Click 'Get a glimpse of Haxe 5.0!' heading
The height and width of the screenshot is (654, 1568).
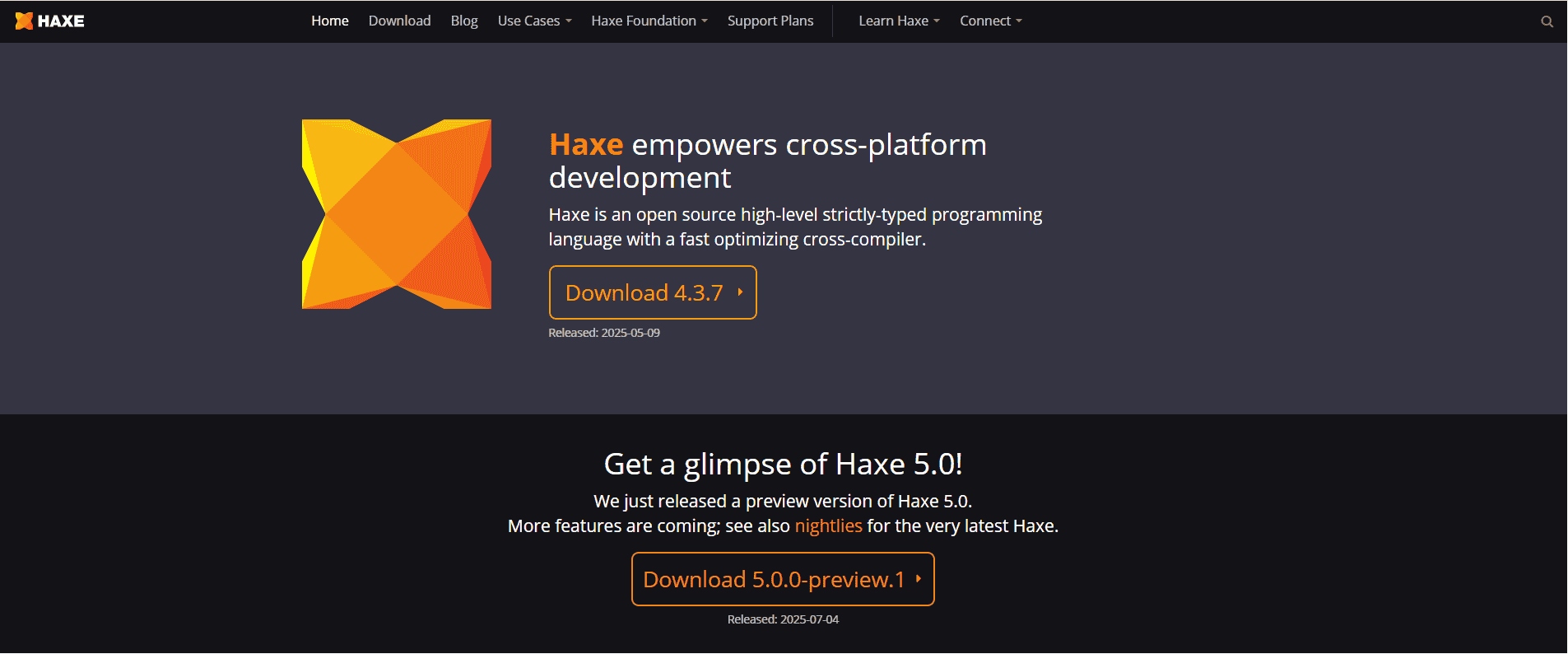(783, 465)
